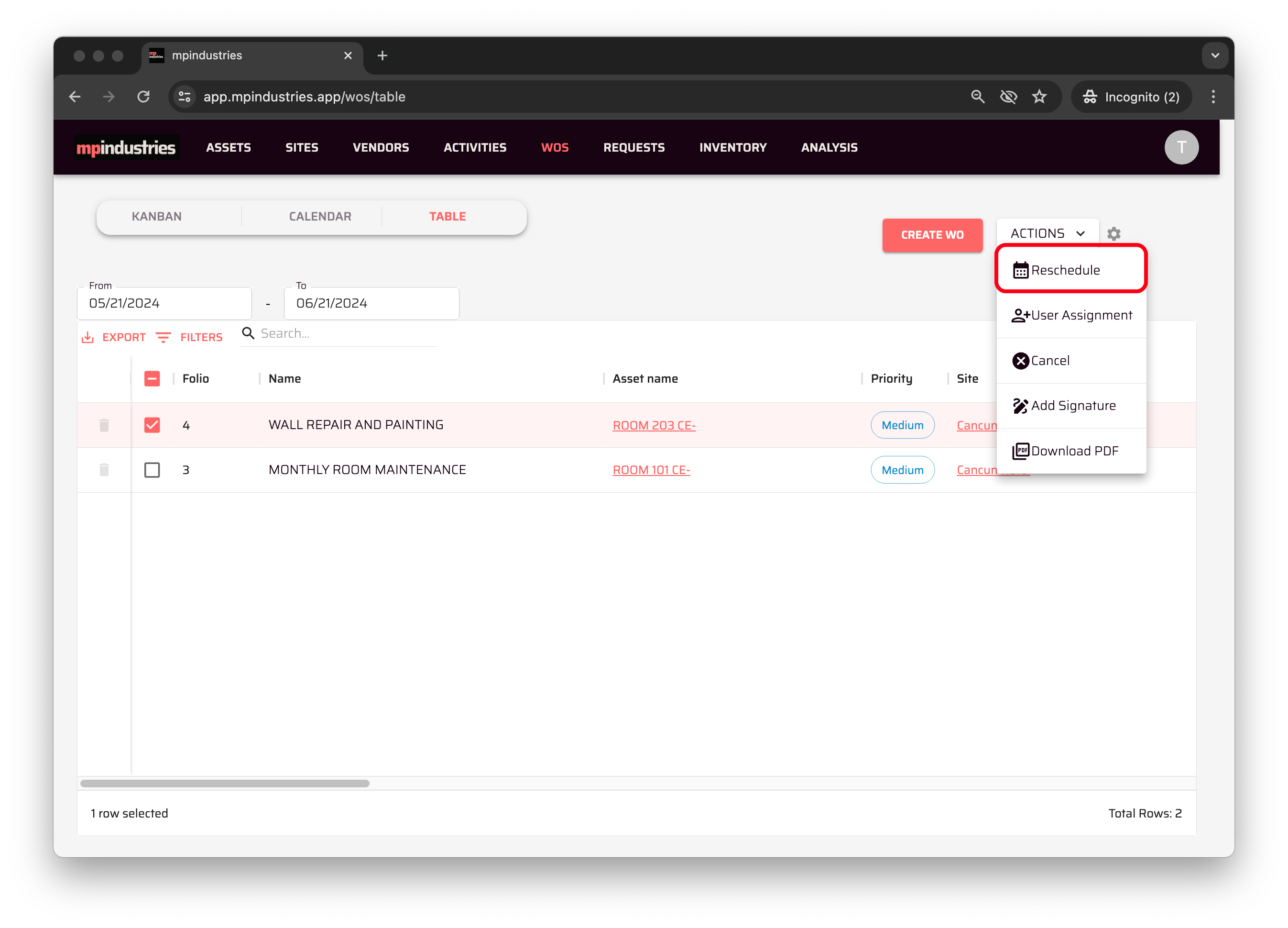Check the Monthly Room Maintenance row checkbox

[x=152, y=470]
